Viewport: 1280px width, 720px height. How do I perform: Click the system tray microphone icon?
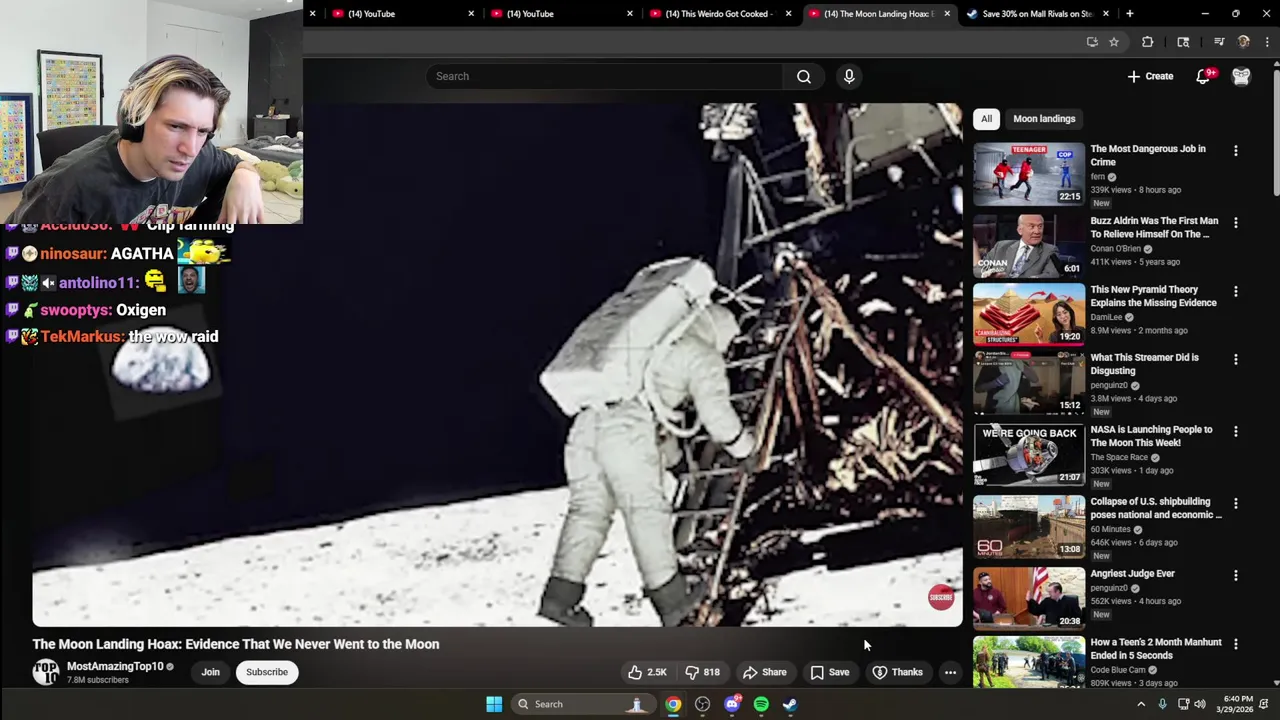(1162, 704)
